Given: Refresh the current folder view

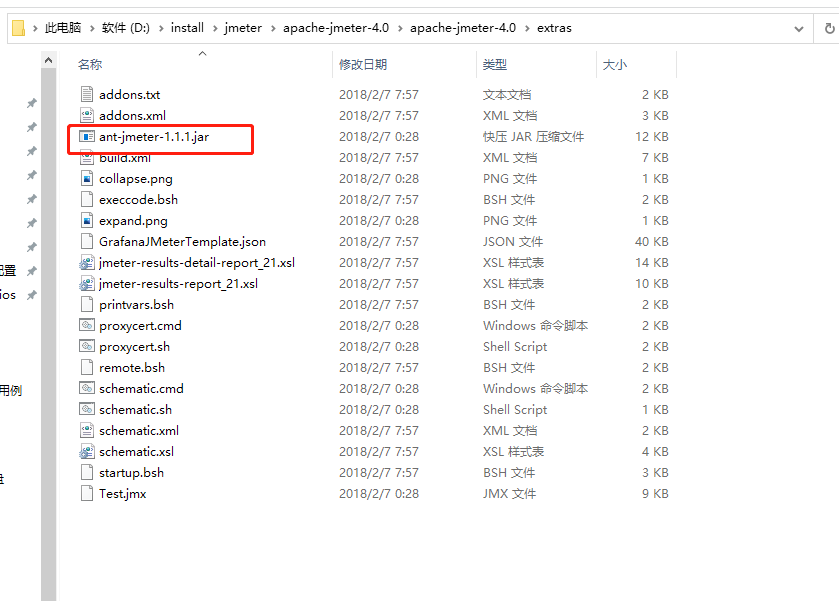Looking at the screenshot, I should point(829,28).
